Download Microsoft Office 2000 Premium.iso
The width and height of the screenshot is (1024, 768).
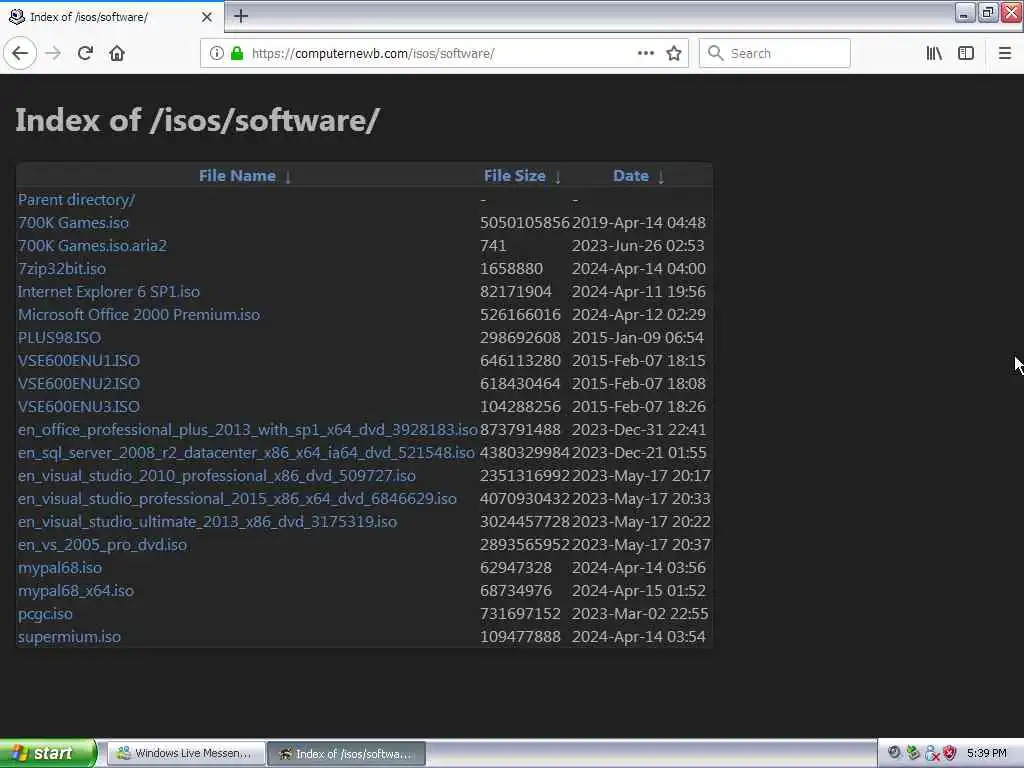coord(138,314)
